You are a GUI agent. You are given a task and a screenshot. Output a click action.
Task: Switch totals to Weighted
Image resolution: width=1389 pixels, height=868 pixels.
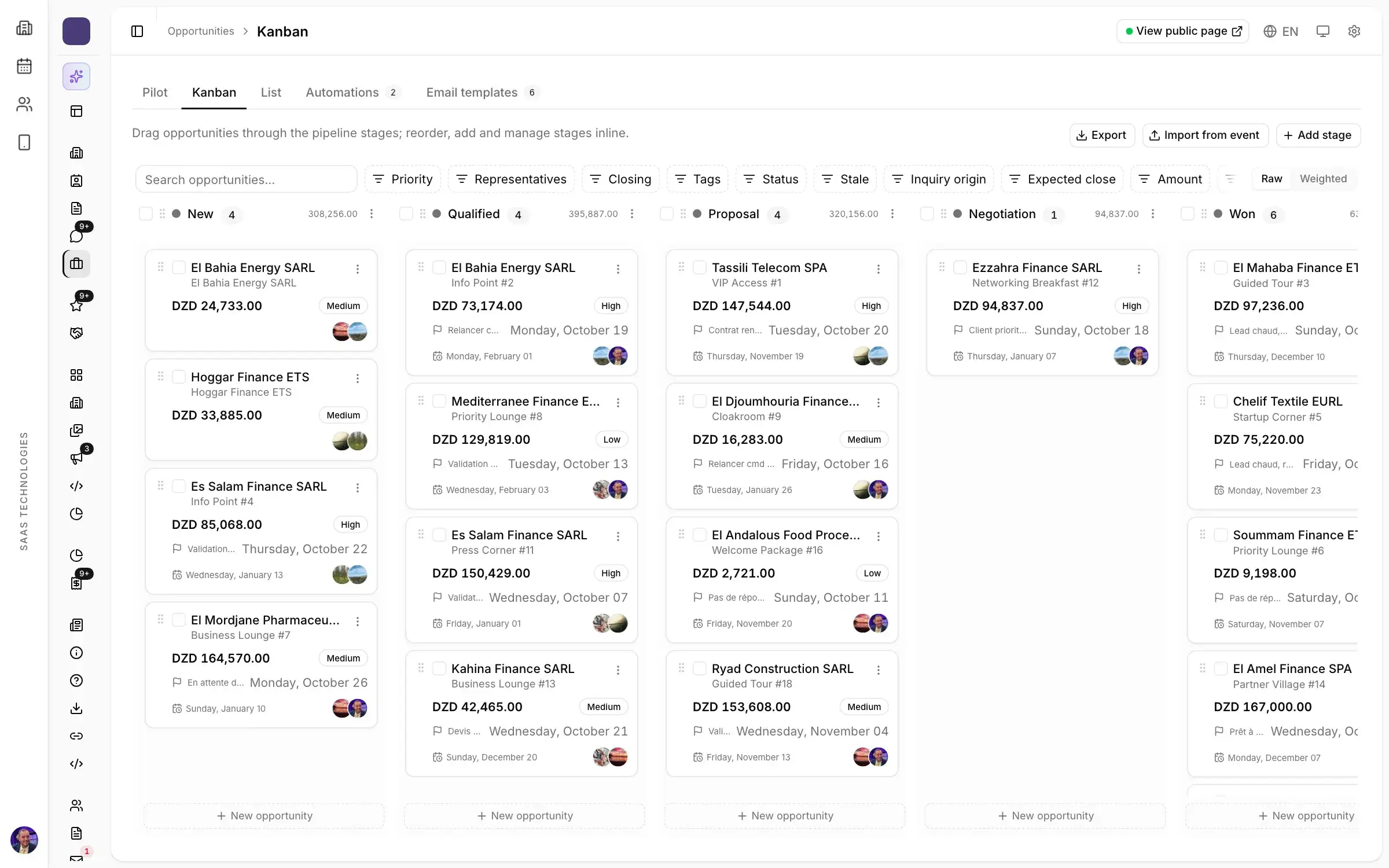tap(1323, 179)
